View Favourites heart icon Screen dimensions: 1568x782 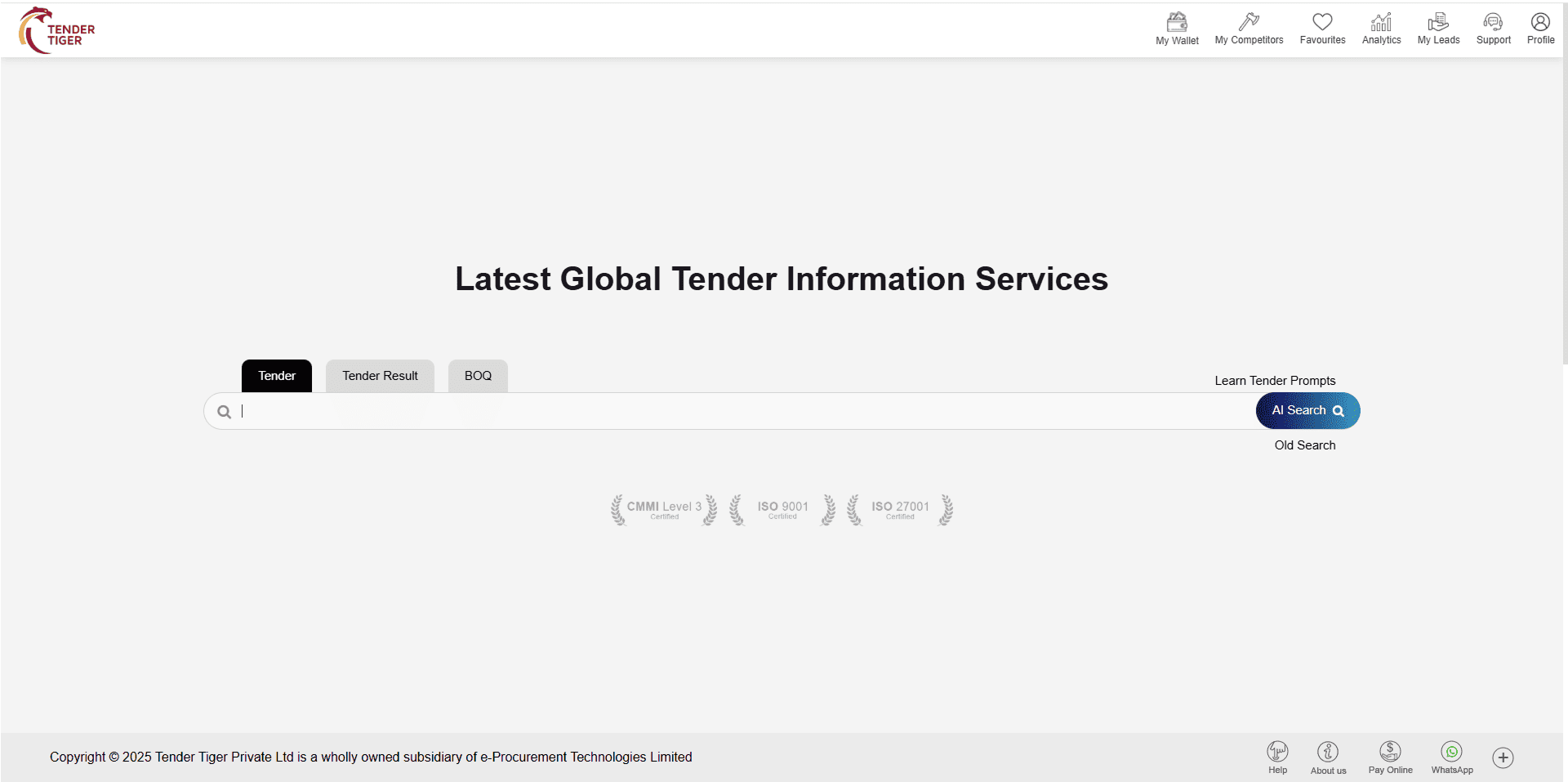pyautogui.click(x=1322, y=23)
